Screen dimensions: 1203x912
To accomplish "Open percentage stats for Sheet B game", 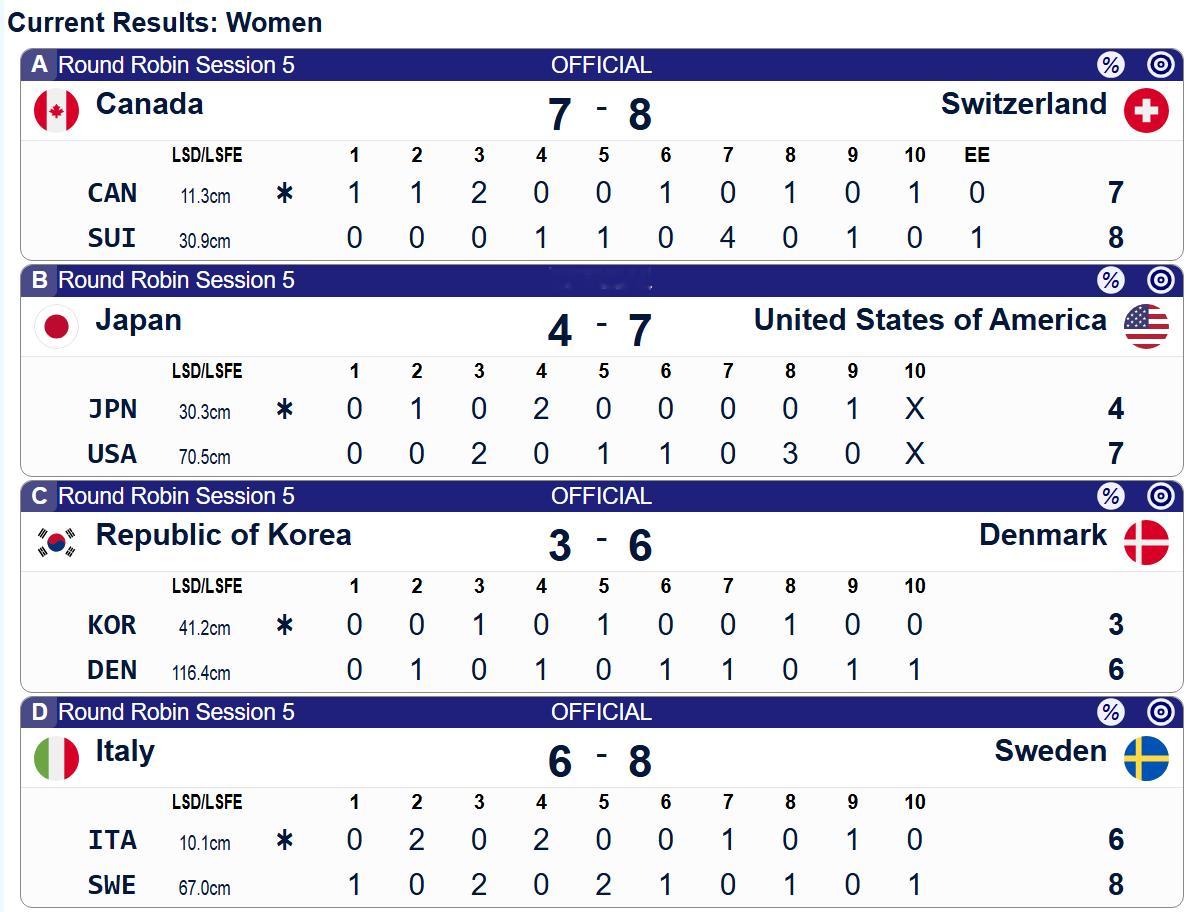I will point(1110,280).
